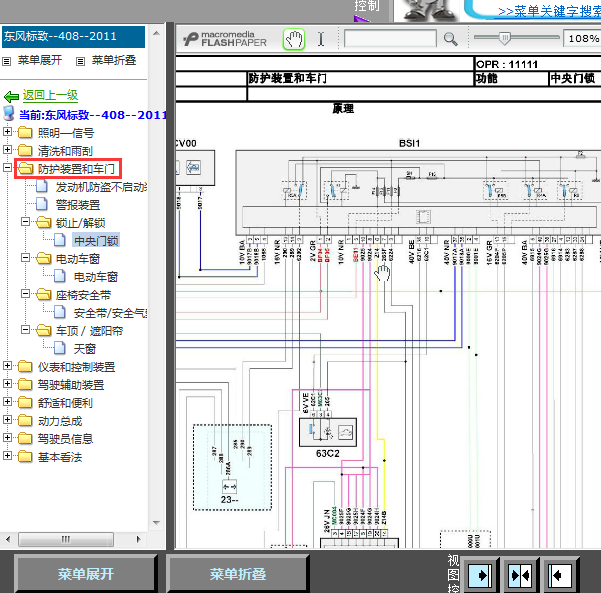Click the 菜单折叠 option at top of sidebar
This screenshot has width=601, height=593.
click(x=114, y=60)
